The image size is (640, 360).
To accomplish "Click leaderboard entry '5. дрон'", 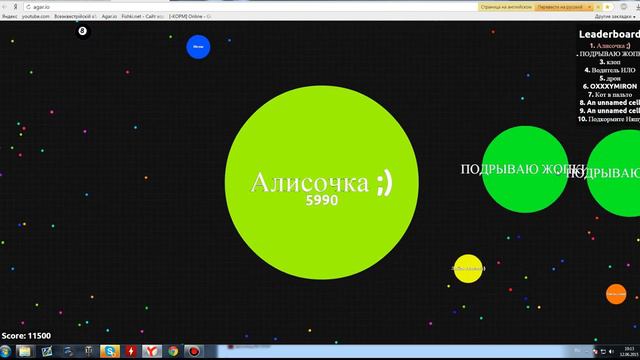I will pyautogui.click(x=610, y=78).
